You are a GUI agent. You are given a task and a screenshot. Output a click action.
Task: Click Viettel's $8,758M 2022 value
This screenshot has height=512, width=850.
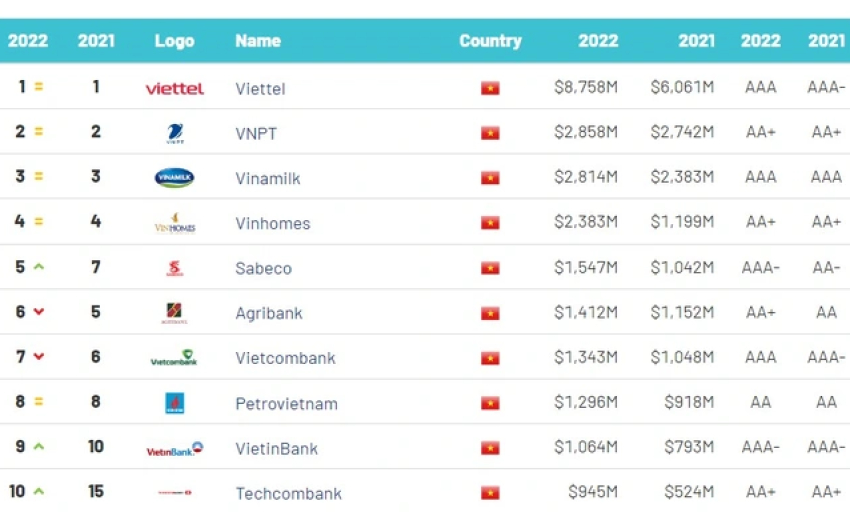coord(586,87)
